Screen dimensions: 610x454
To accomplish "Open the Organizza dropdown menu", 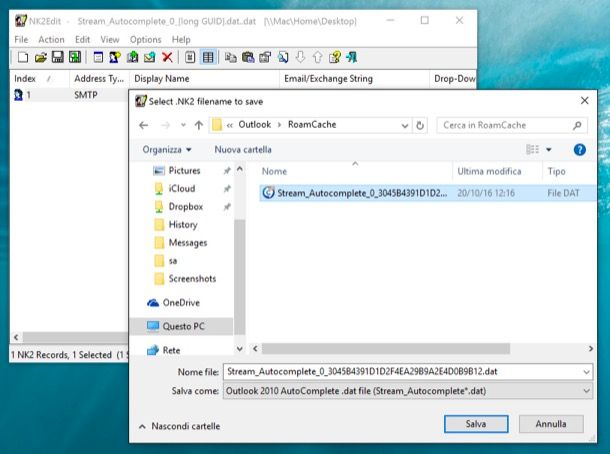I will pyautogui.click(x=167, y=150).
